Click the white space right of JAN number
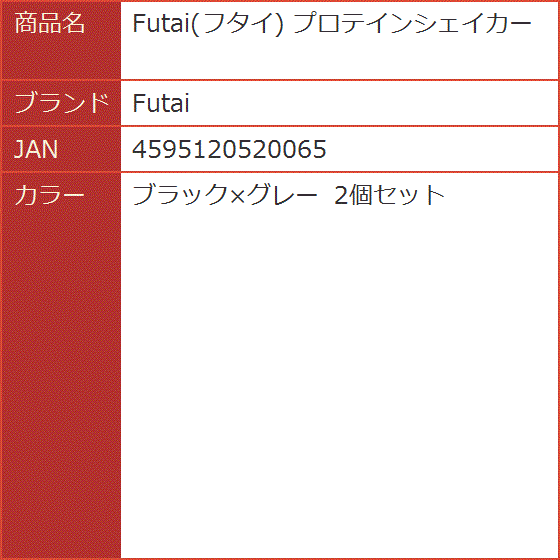This screenshot has height=560, width=560. tap(442, 149)
